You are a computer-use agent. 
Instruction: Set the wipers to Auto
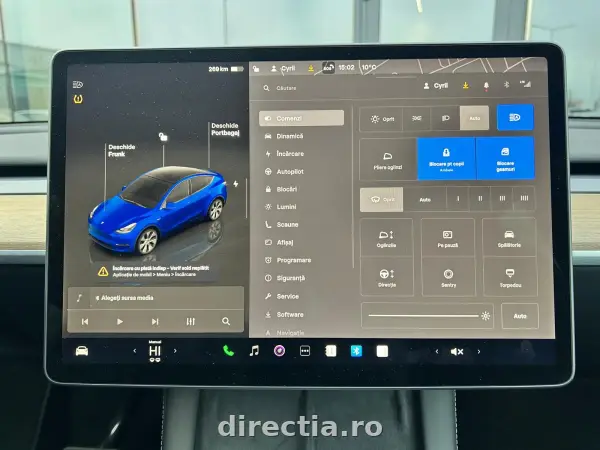(425, 199)
